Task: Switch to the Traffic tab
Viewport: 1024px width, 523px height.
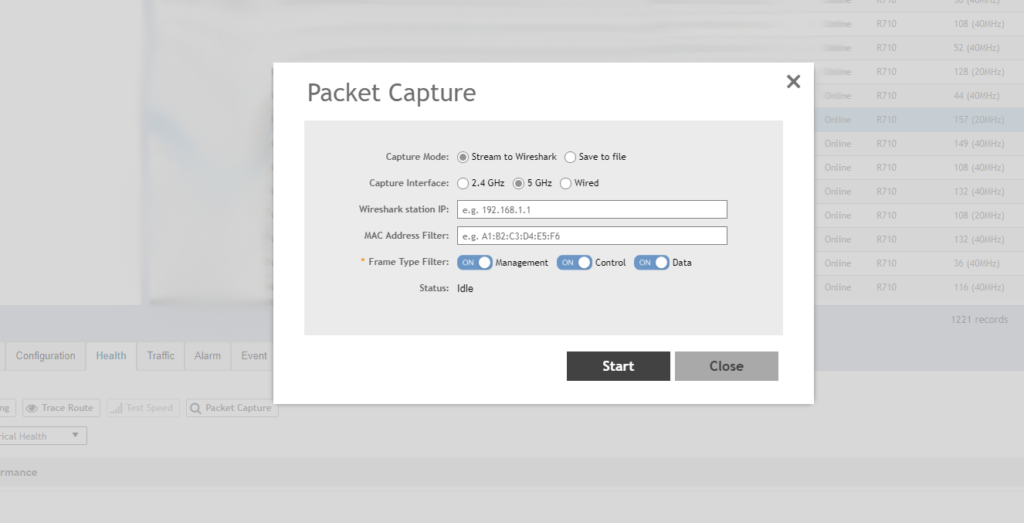Action: (x=161, y=356)
